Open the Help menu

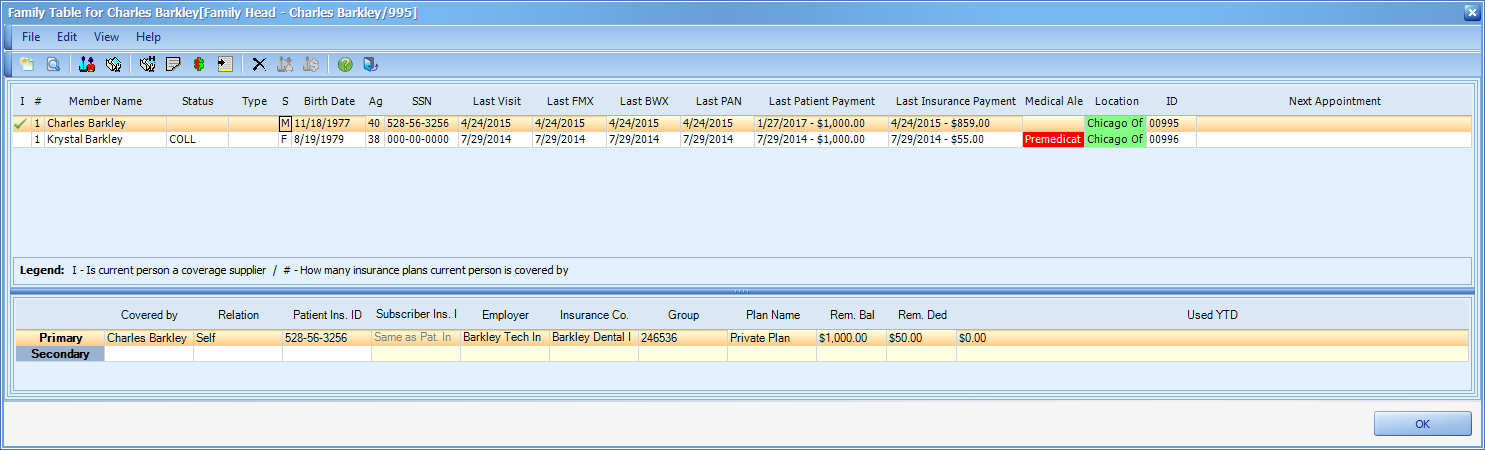[149, 37]
